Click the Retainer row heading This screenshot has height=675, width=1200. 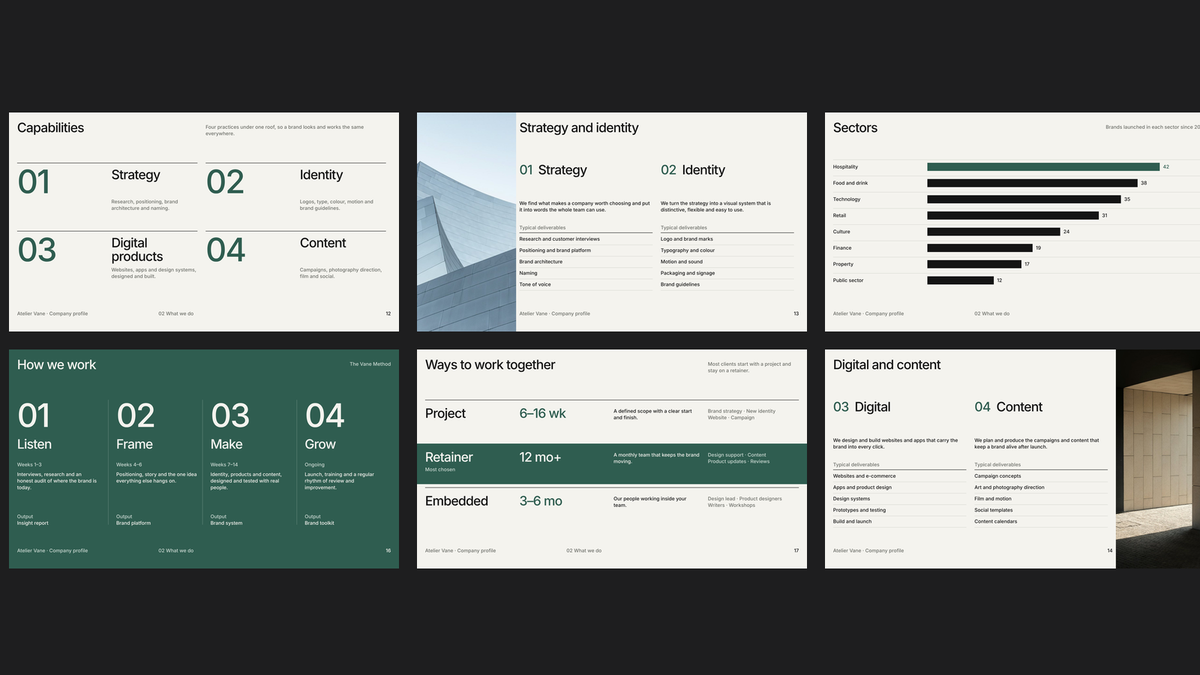(x=449, y=457)
